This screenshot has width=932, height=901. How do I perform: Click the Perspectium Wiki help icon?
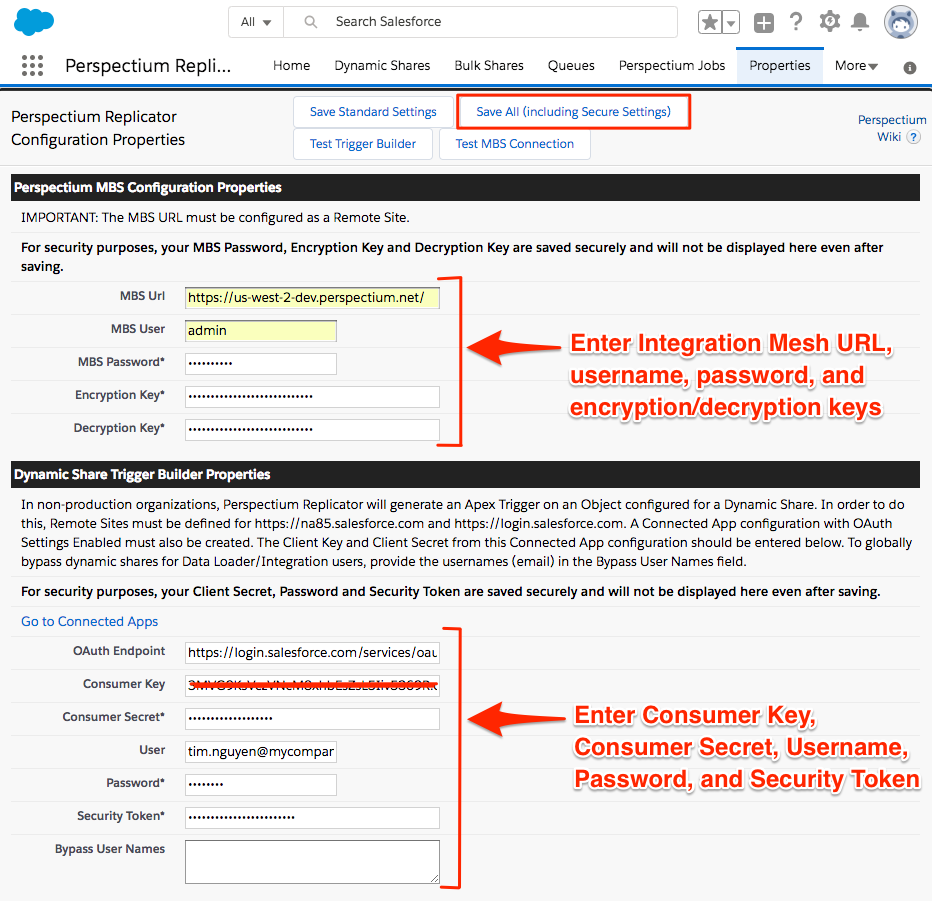(914, 137)
